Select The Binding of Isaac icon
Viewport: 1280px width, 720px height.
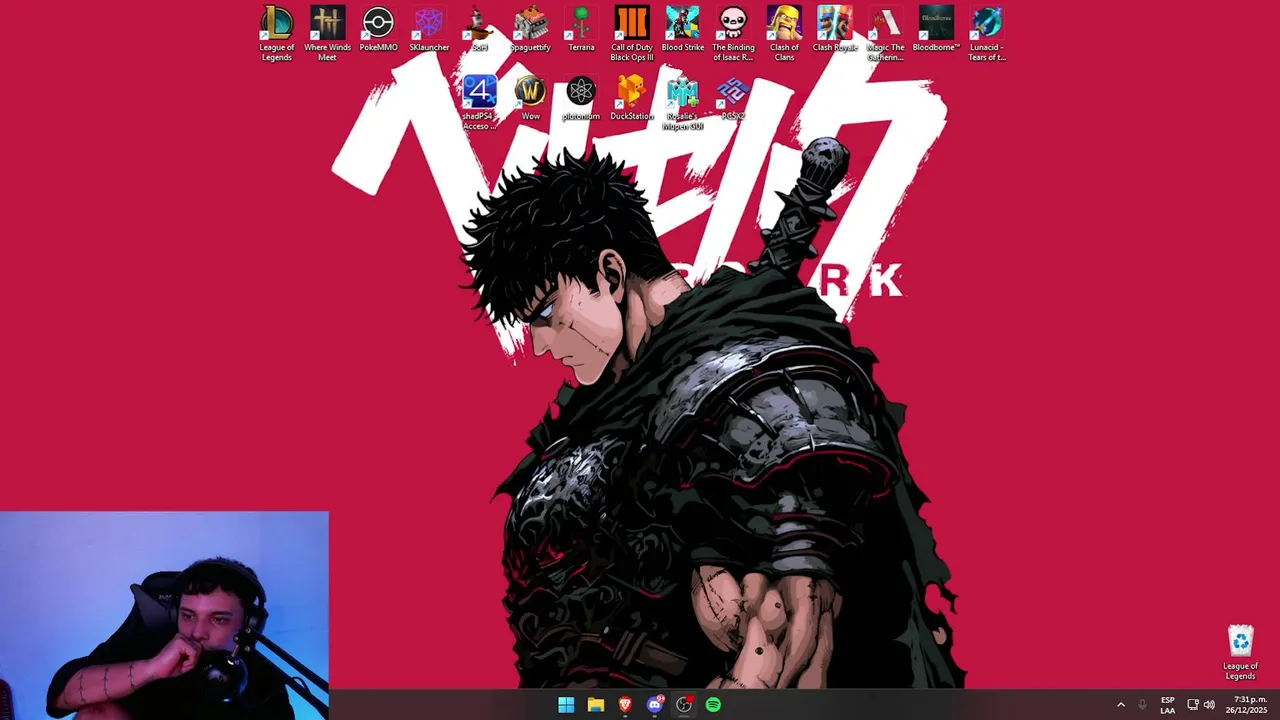[x=733, y=33]
